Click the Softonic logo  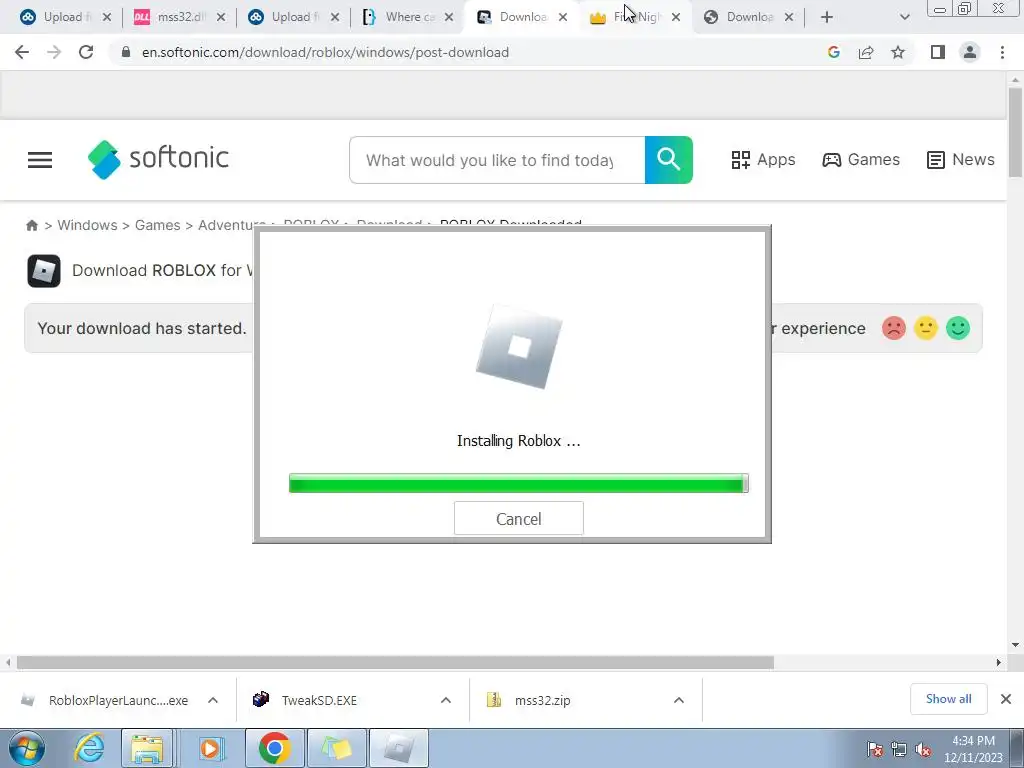click(x=158, y=159)
